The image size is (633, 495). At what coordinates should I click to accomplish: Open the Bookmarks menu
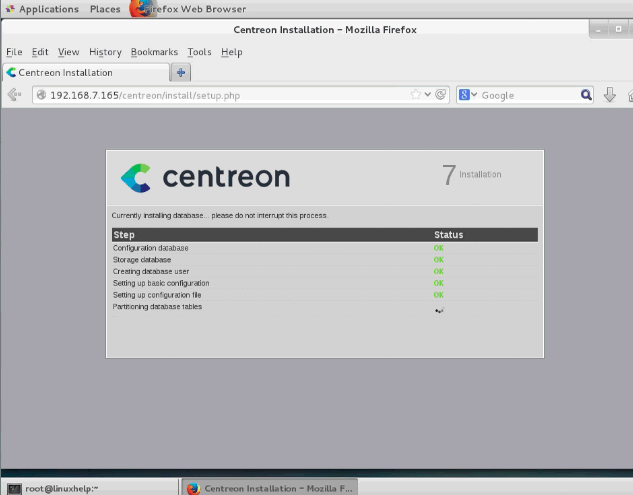click(154, 52)
